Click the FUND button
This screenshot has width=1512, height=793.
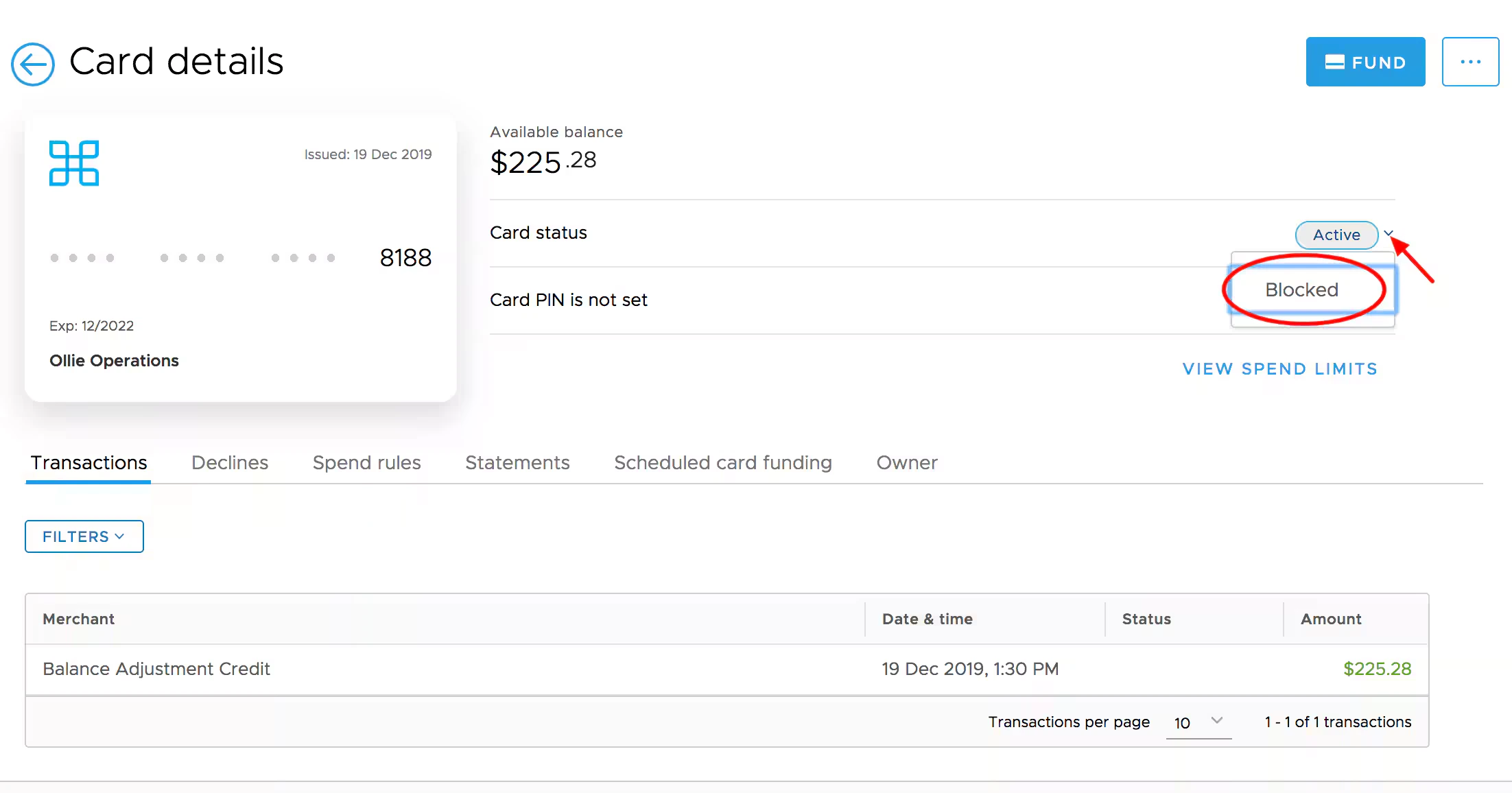[x=1365, y=62]
